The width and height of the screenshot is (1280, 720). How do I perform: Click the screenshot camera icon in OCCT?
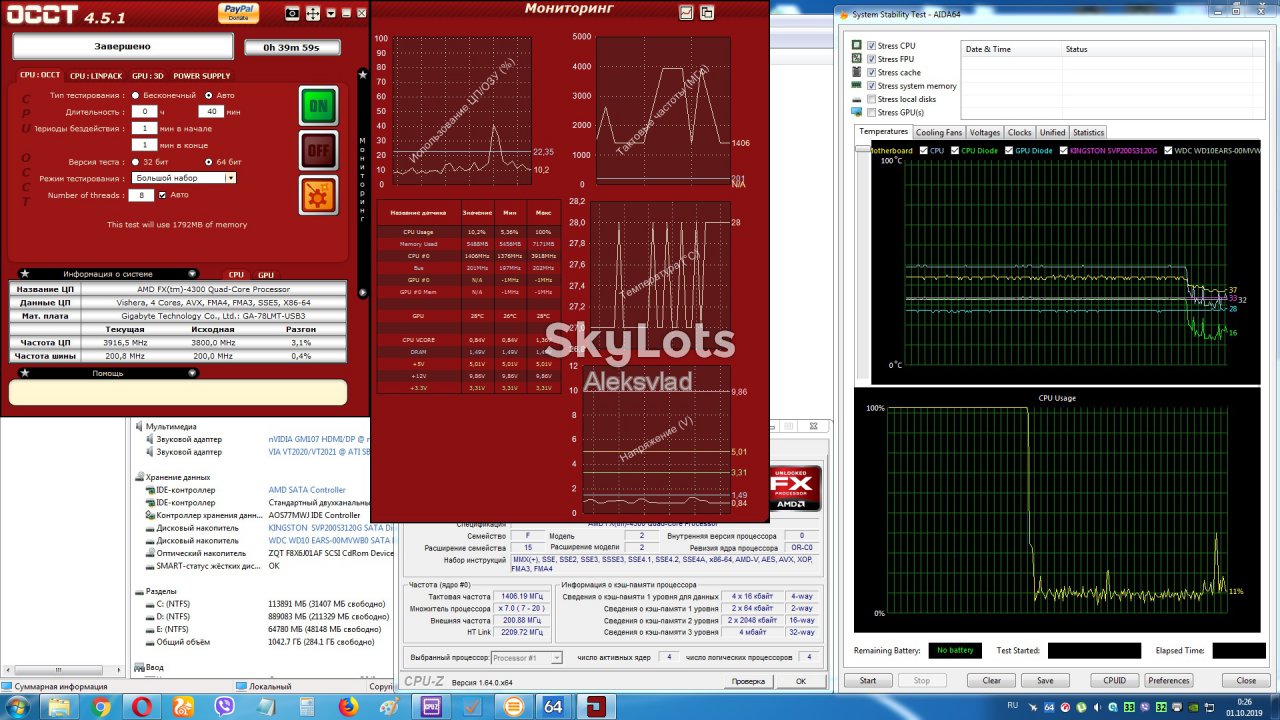(x=292, y=13)
